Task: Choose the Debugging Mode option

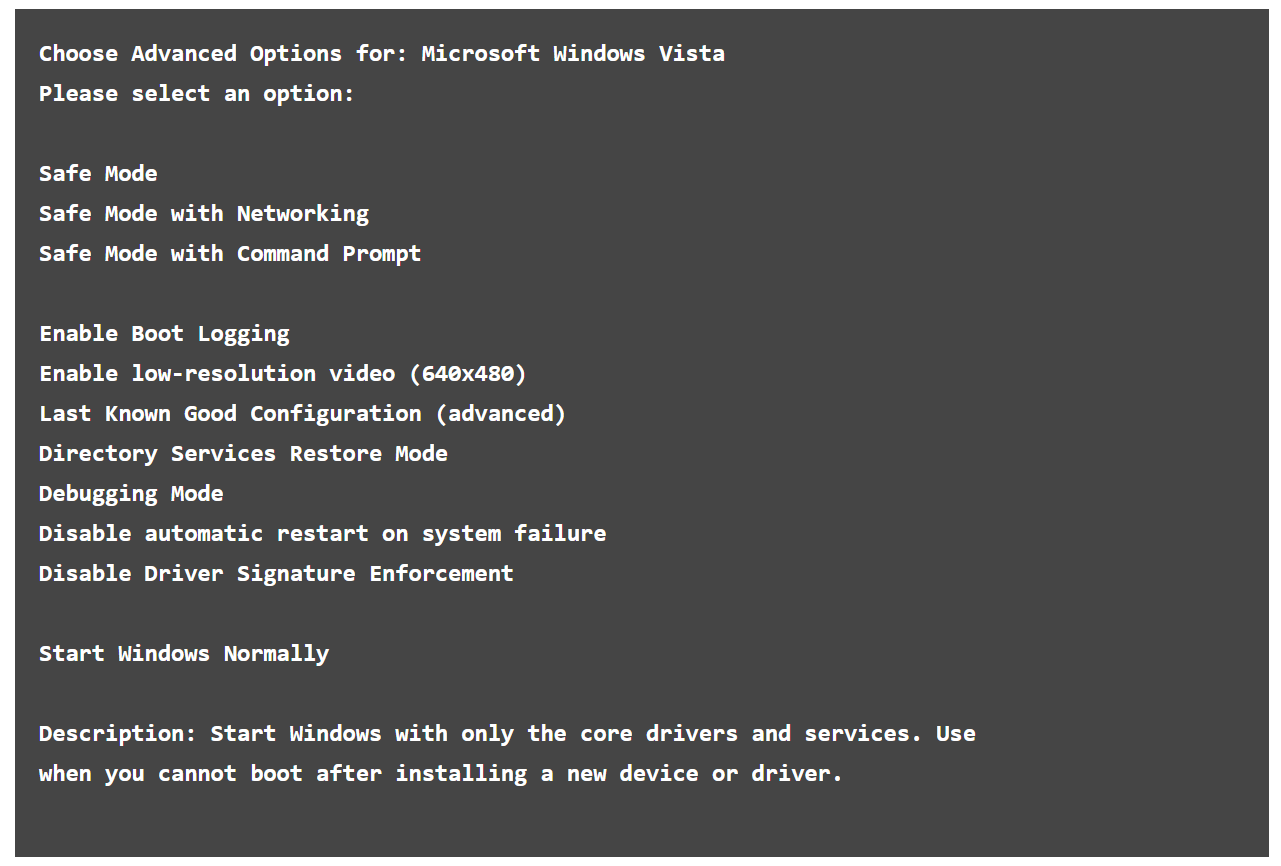Action: [x=131, y=494]
